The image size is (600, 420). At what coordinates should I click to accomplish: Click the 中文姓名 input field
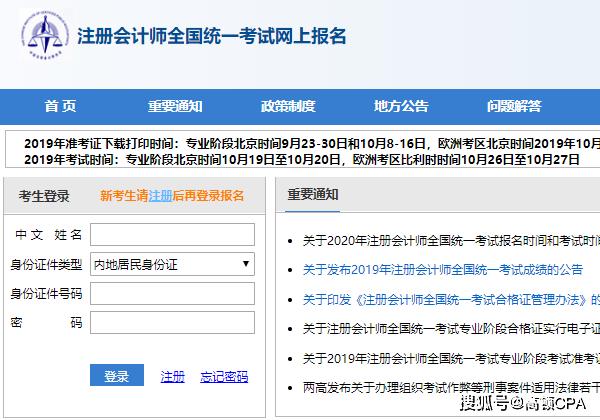pyautogui.click(x=172, y=234)
